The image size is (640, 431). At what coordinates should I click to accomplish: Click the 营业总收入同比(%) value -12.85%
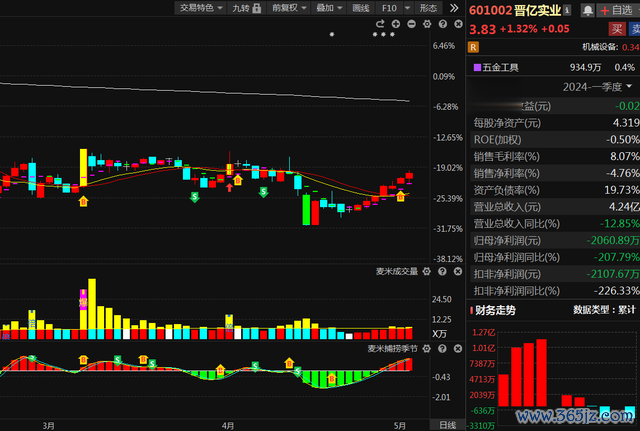(x=620, y=224)
